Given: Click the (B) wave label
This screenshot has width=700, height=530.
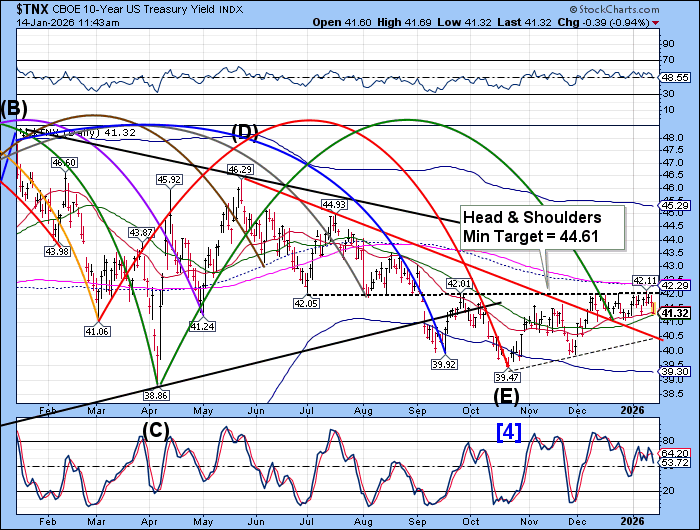Looking at the screenshot, I should (14, 109).
